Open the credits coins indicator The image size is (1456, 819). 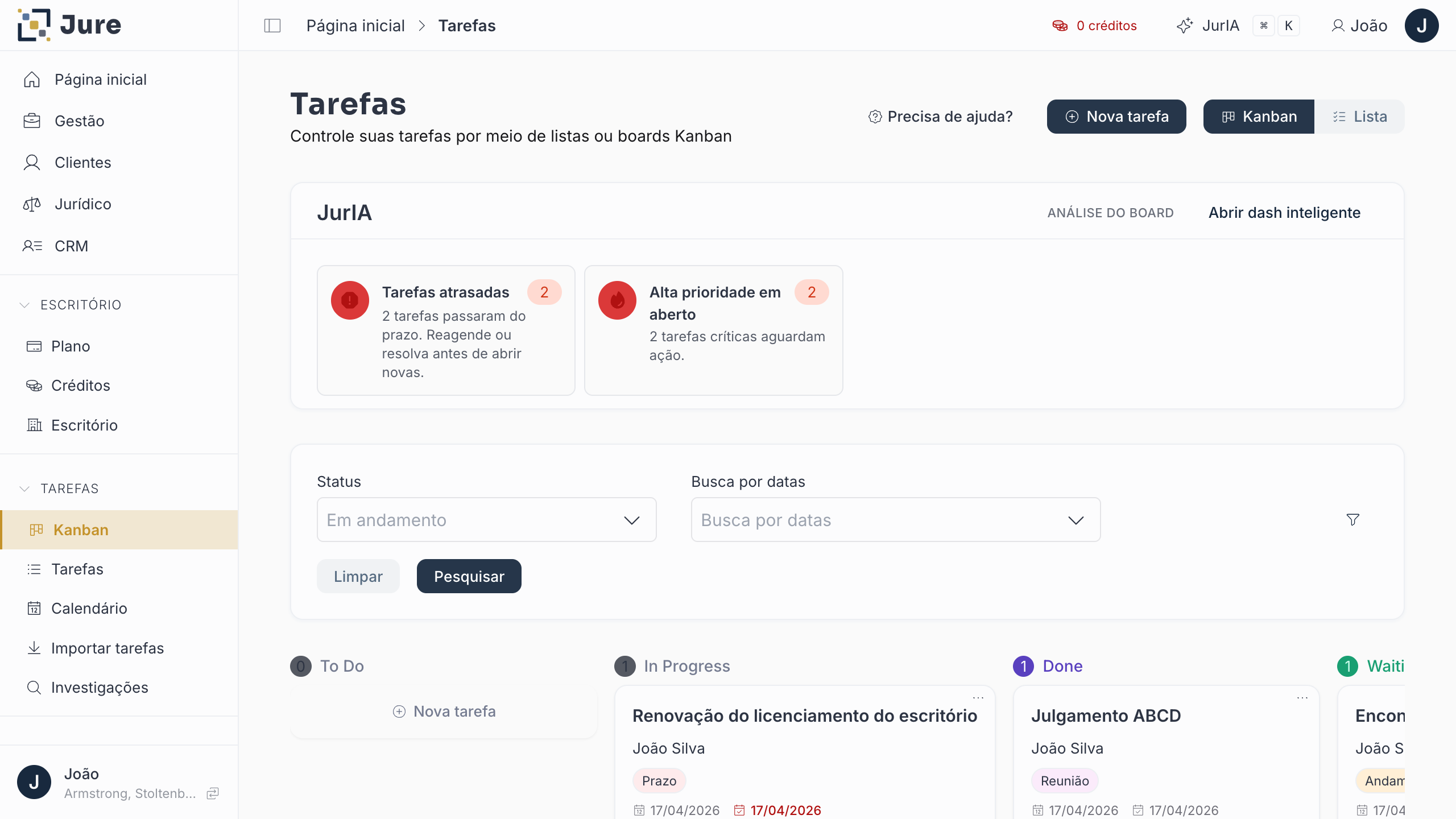coord(1094,26)
